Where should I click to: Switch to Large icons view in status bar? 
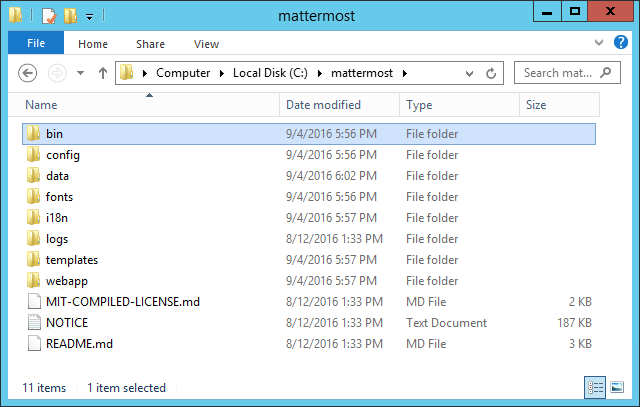[617, 387]
